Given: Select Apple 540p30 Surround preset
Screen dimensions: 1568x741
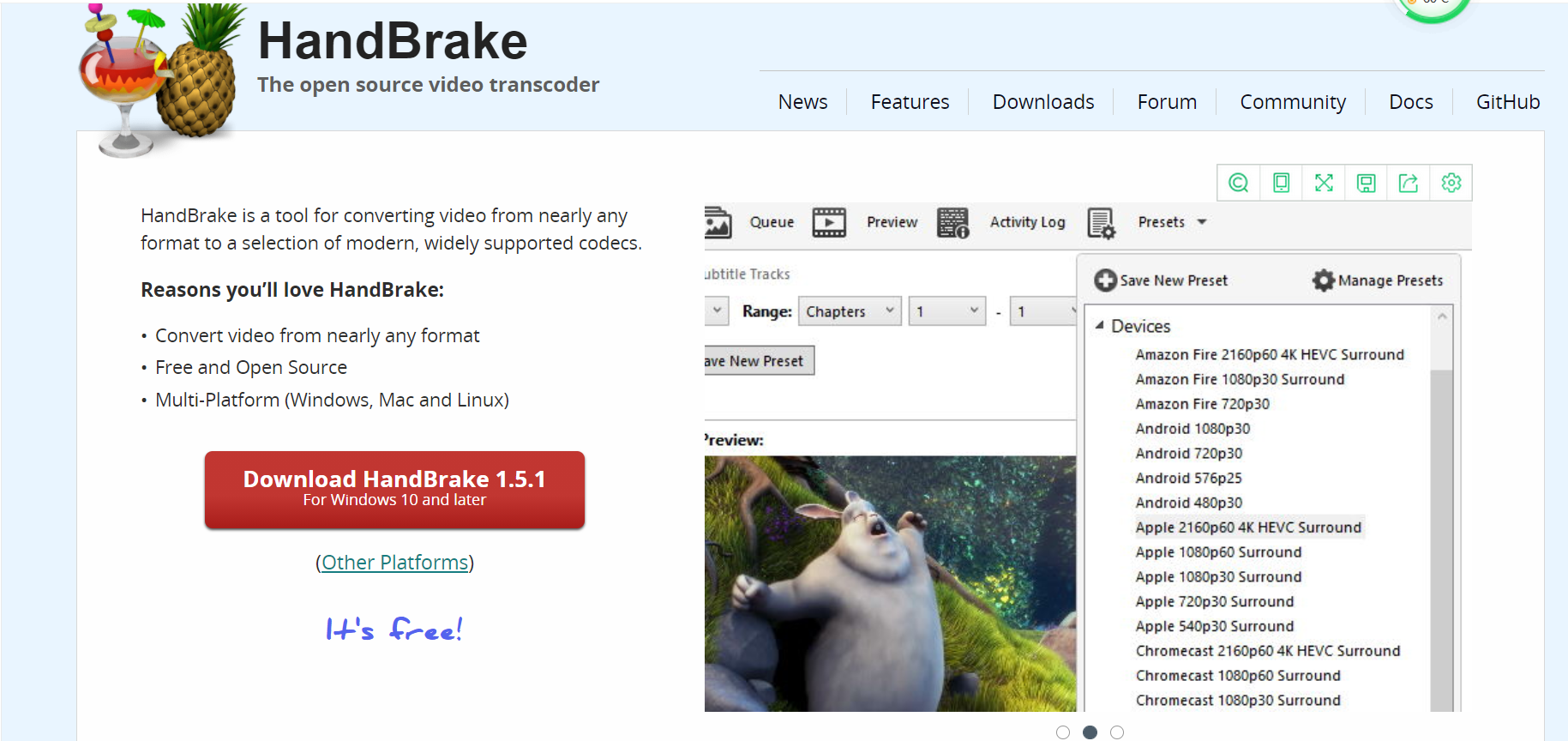Looking at the screenshot, I should pos(1215,627).
